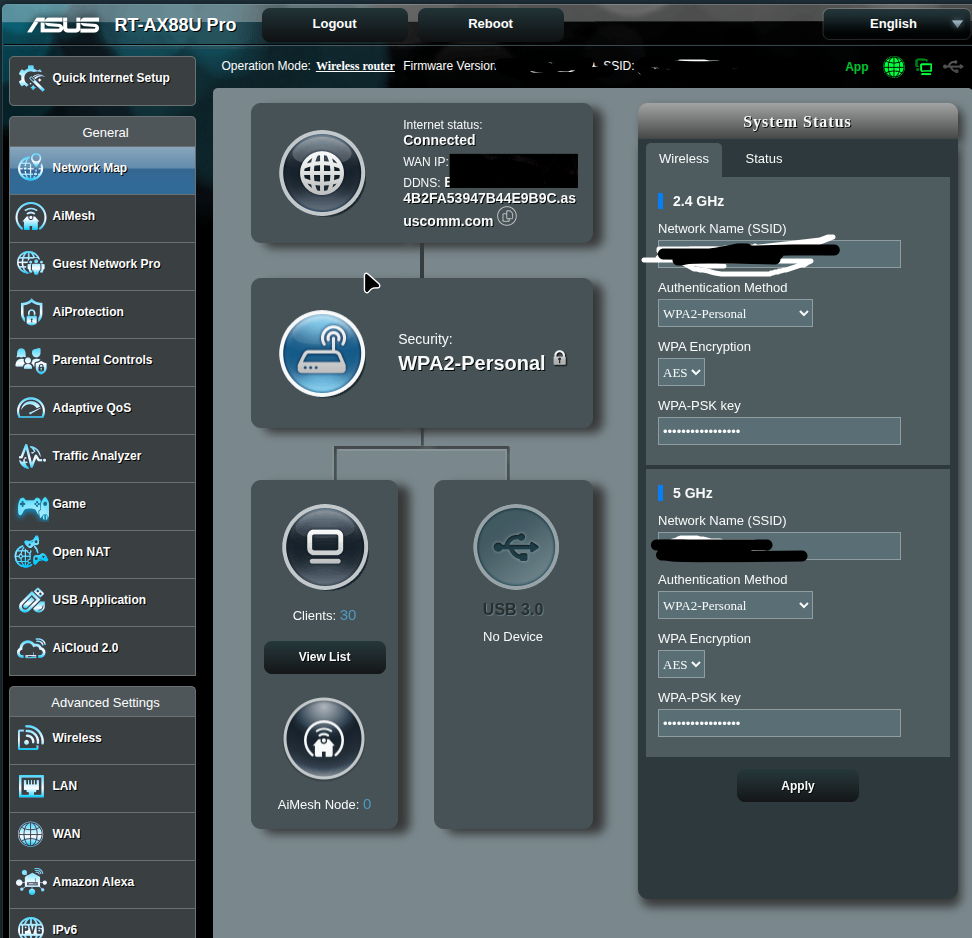Click the Quick Internet Setup icon
972x938 pixels.
click(31, 78)
